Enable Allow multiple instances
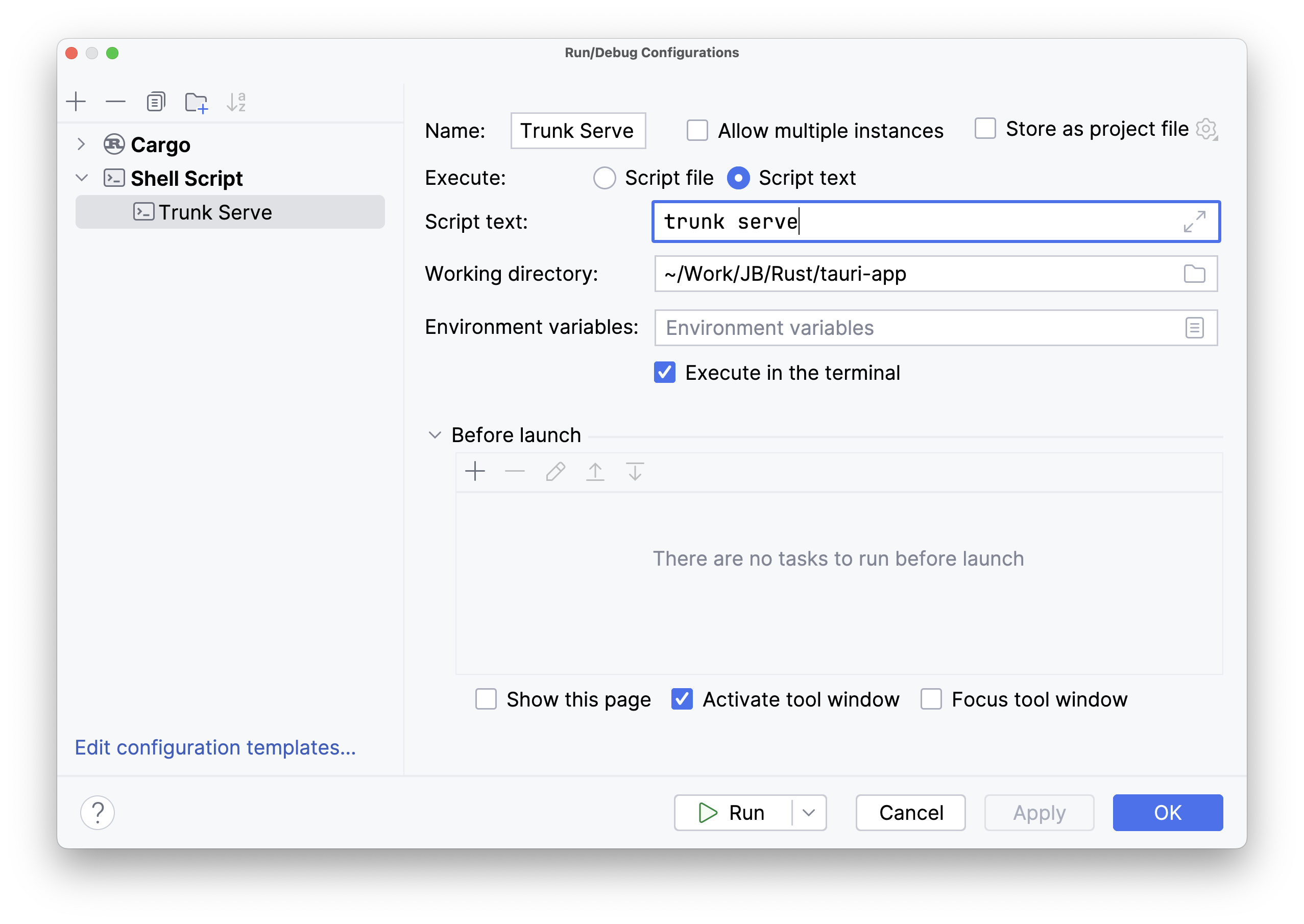Viewport: 1304px width, 924px height. tap(697, 131)
